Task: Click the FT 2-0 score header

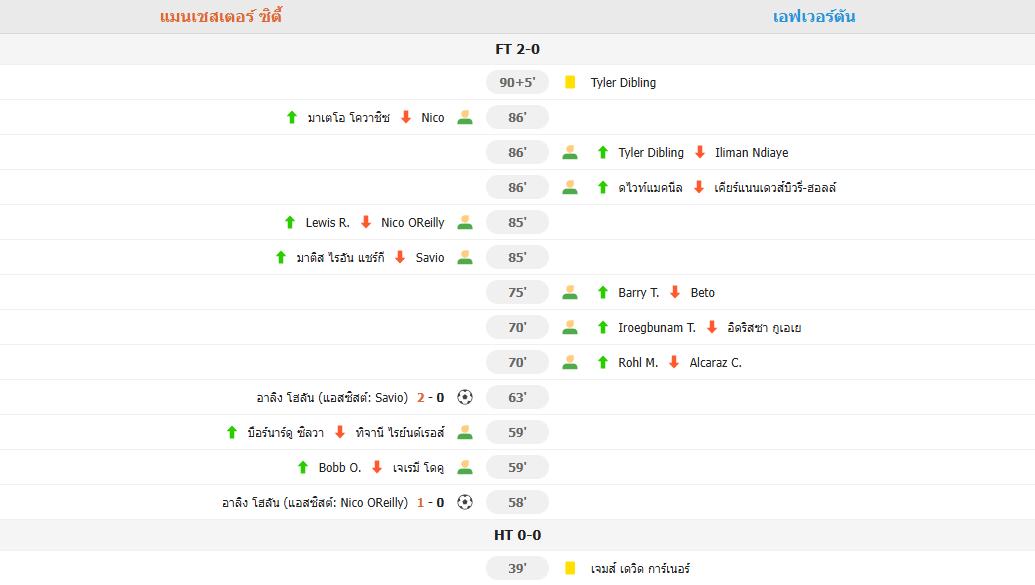Action: pyautogui.click(x=517, y=48)
